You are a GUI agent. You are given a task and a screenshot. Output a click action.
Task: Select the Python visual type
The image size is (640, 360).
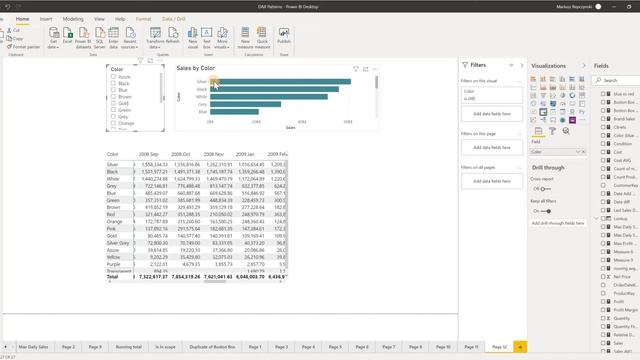[582, 112]
